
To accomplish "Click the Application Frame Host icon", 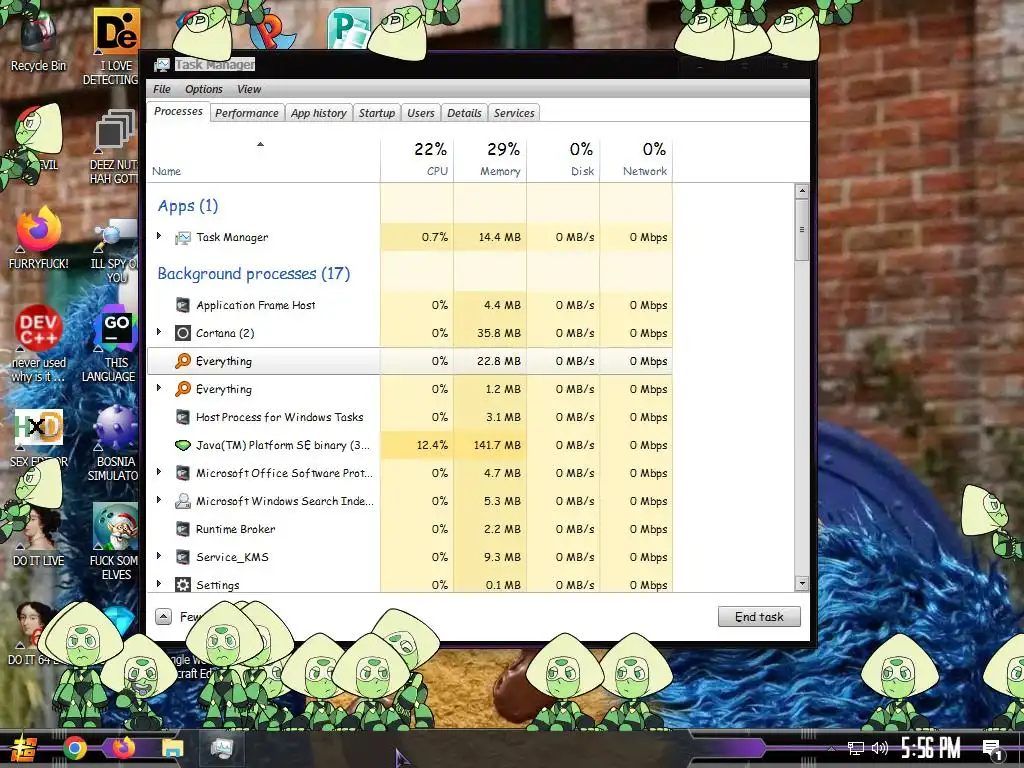I will [x=183, y=305].
